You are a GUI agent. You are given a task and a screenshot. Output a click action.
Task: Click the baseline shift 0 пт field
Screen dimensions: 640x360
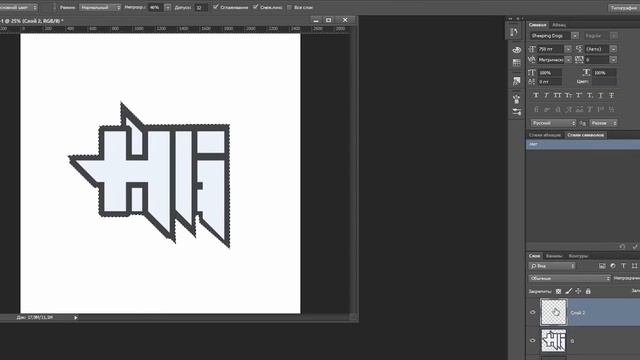[x=550, y=82]
